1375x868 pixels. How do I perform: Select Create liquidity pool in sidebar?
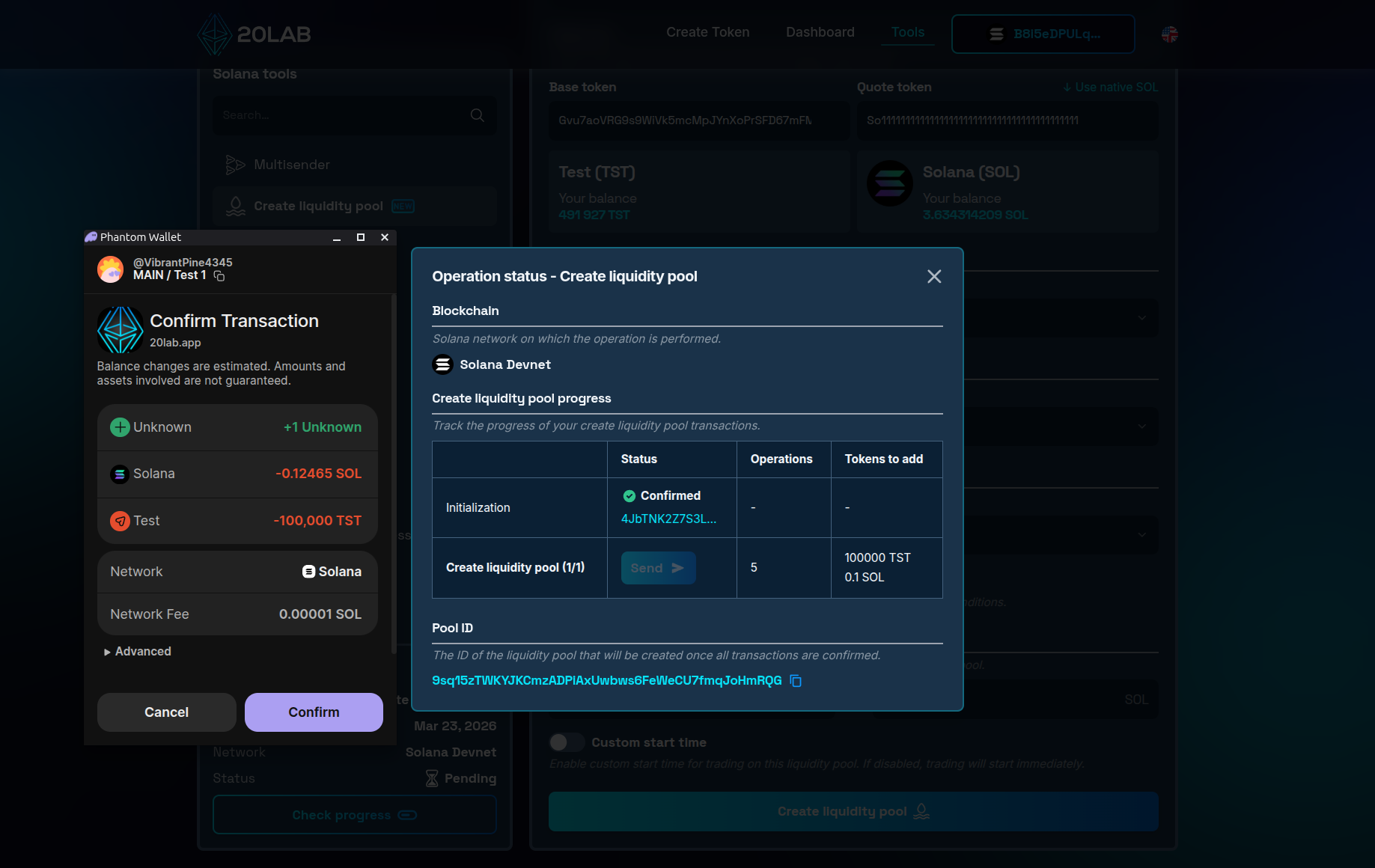pyautogui.click(x=355, y=207)
